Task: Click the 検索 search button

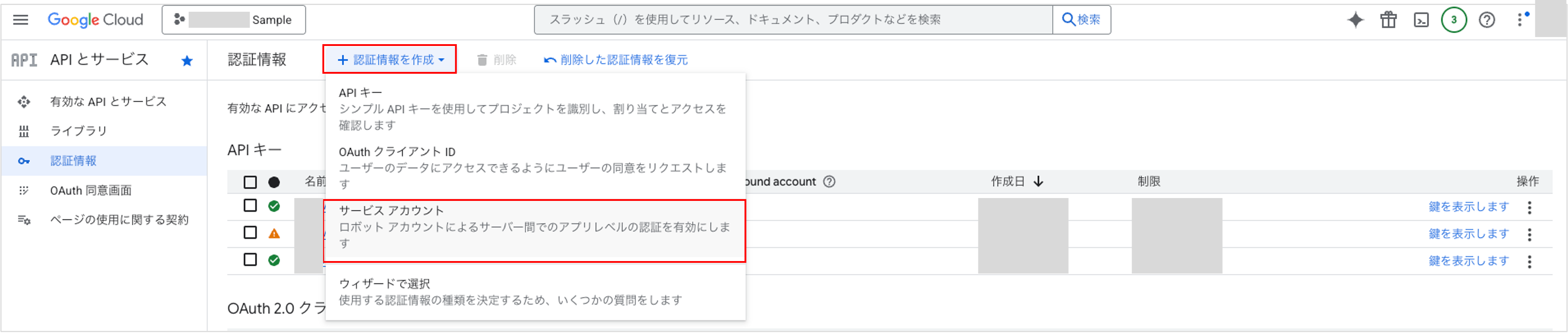Action: pos(1081,20)
